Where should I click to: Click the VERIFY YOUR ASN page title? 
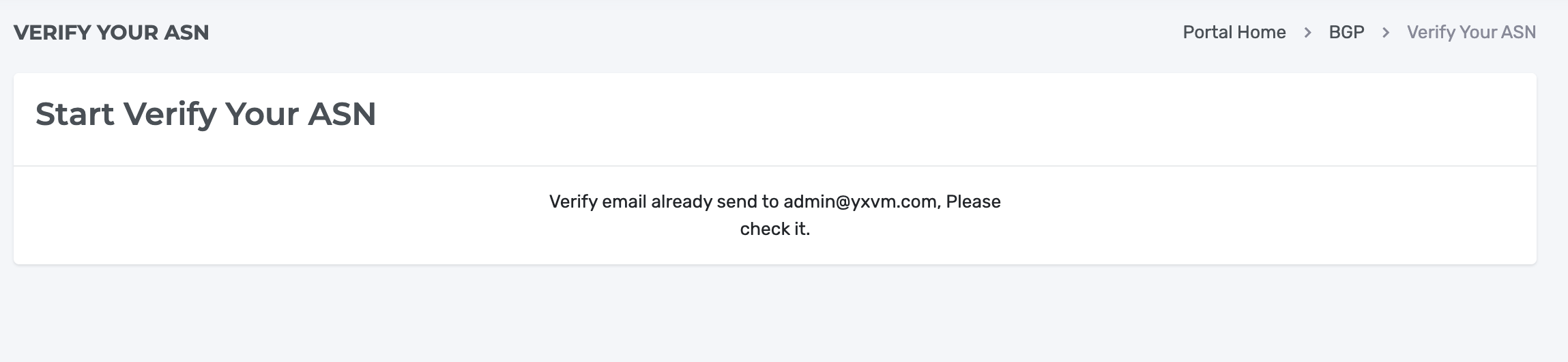pyautogui.click(x=111, y=32)
